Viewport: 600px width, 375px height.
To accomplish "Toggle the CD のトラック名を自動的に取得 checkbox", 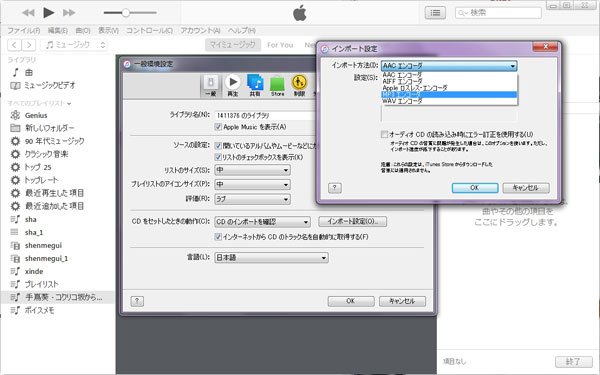I will pyautogui.click(x=218, y=237).
